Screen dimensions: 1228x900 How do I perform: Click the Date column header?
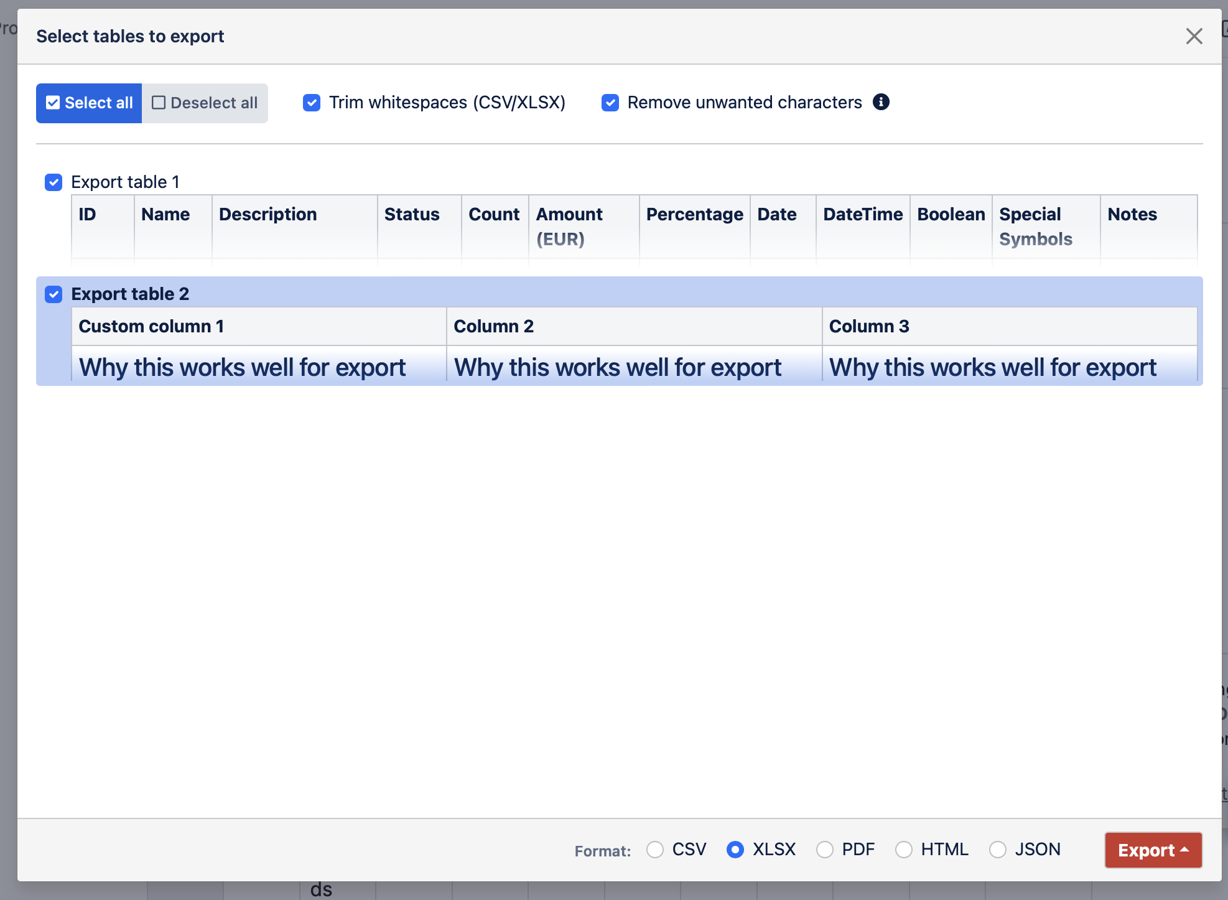[x=783, y=226]
